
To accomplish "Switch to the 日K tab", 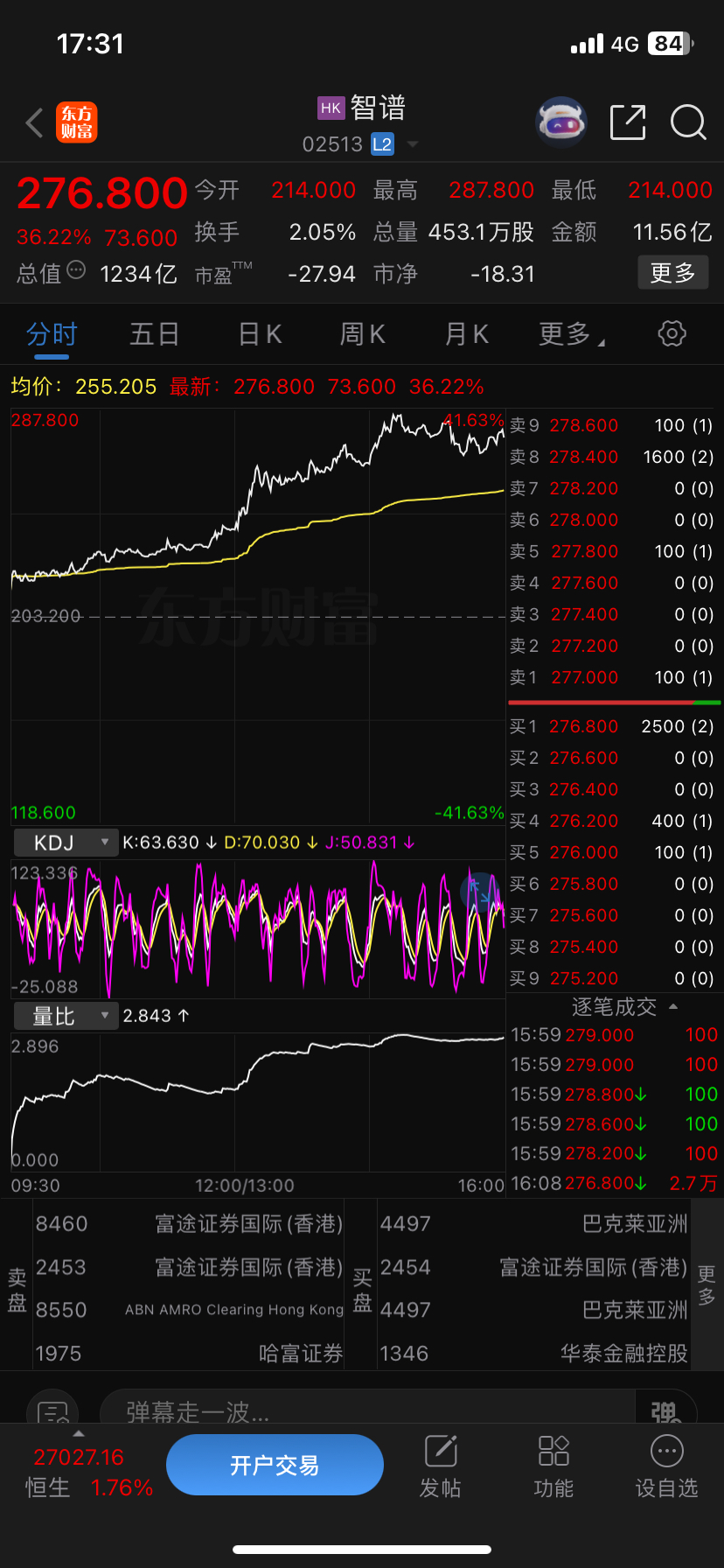I will [x=260, y=334].
